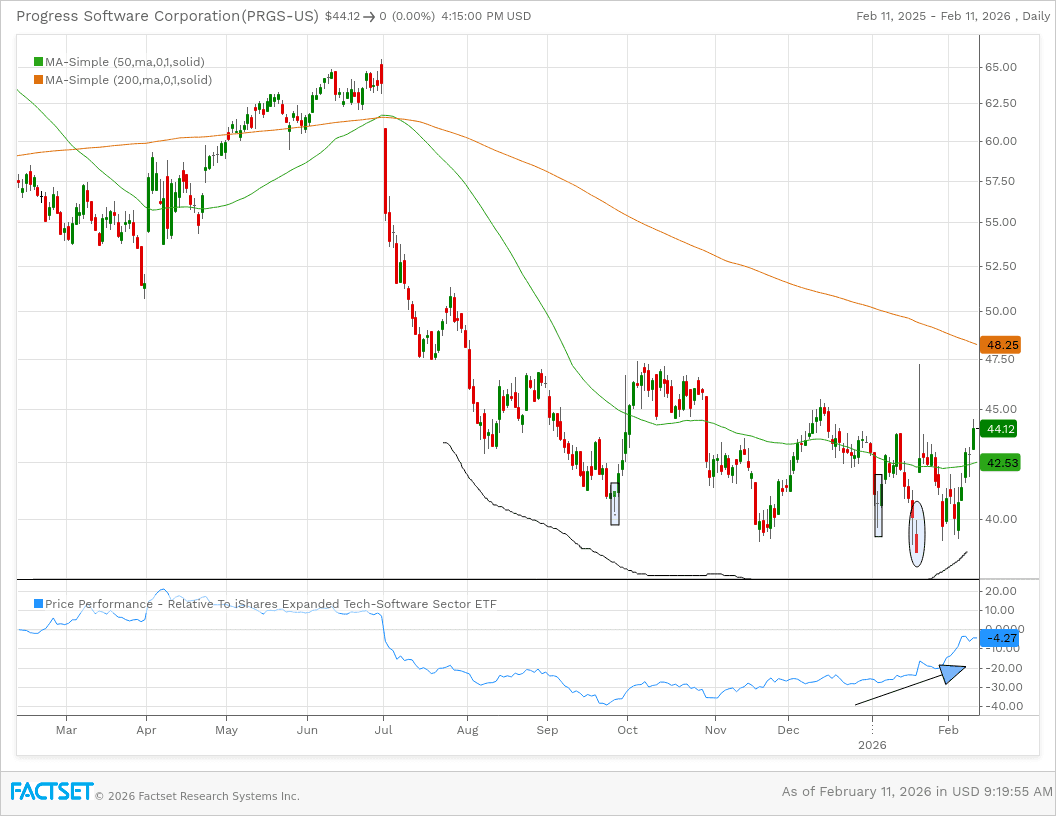The width and height of the screenshot is (1056, 816).
Task: Click the 57.50 price axis label
Action: (x=1001, y=181)
